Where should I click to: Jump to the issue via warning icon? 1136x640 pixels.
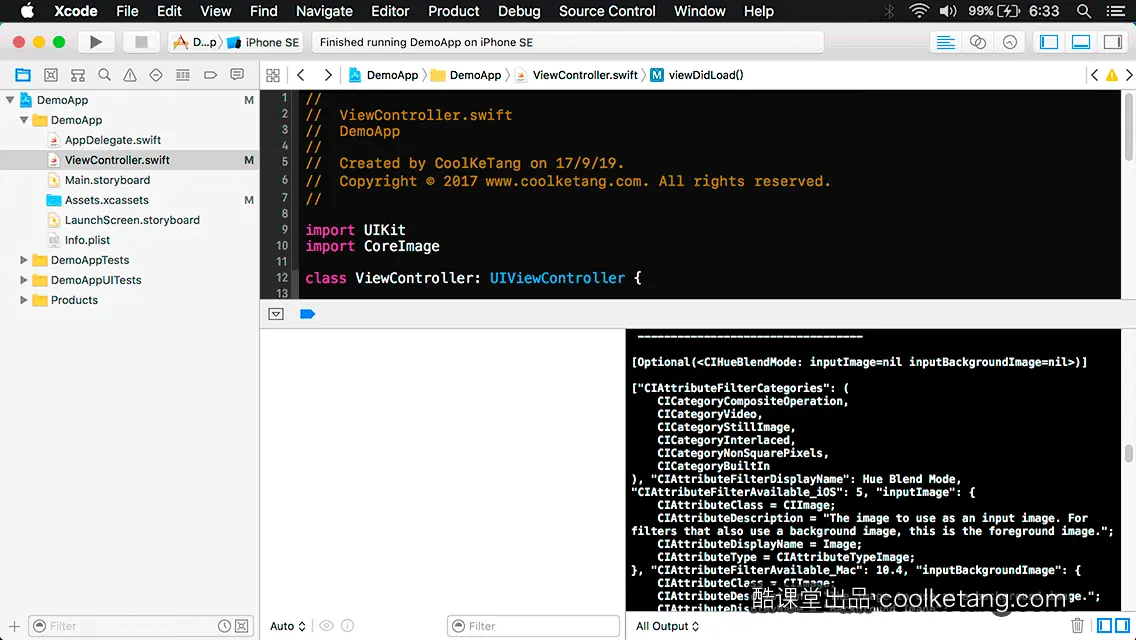point(1111,75)
